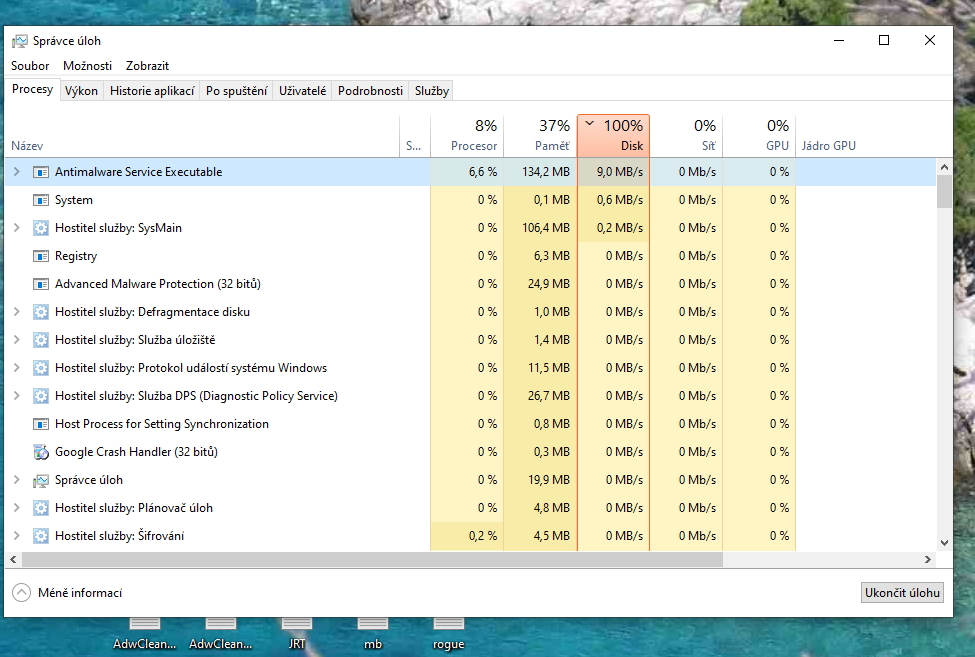Open the Možnosti menu
975x657 pixels.
point(87,66)
